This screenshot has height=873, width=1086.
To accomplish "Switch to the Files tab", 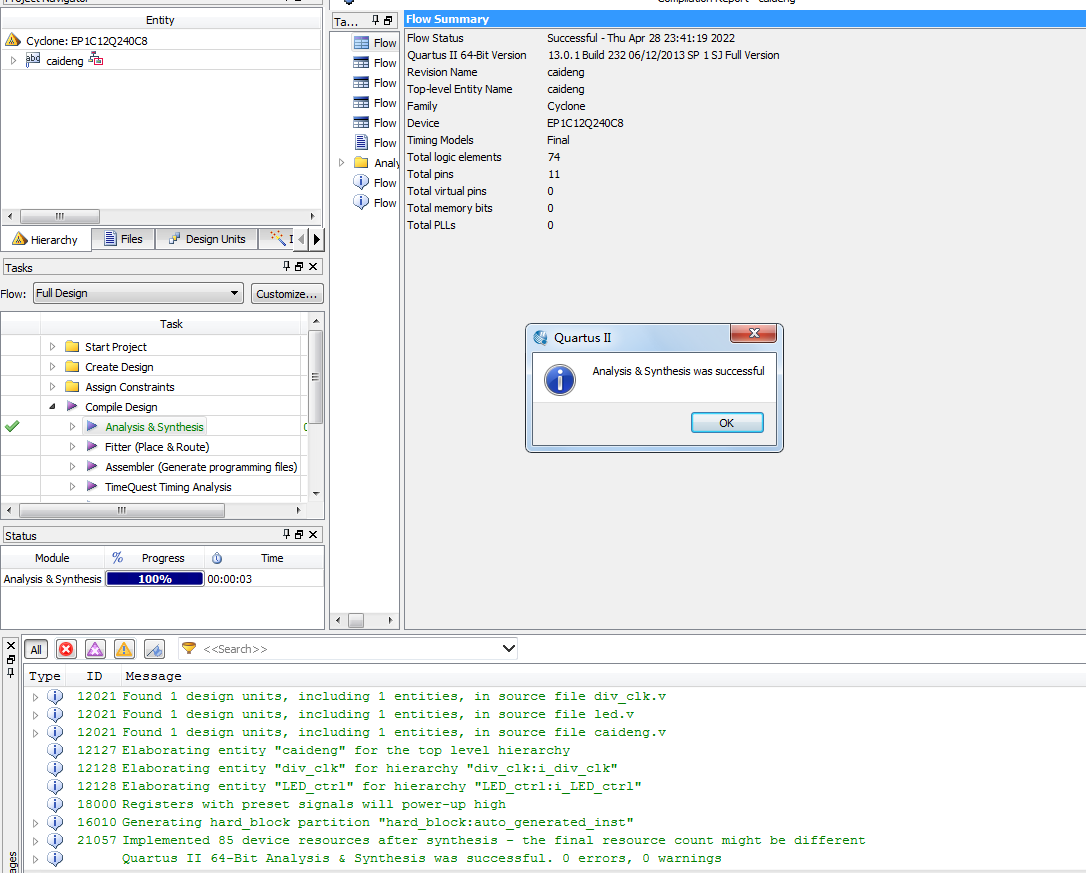I will tap(123, 239).
